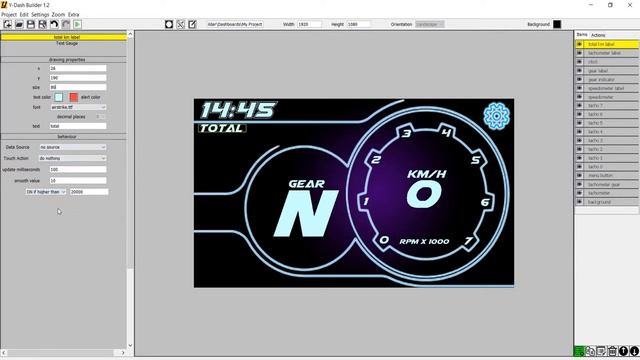This screenshot has width=640, height=360.
Task: Open a project with the folder icon
Action: [x=19, y=24]
